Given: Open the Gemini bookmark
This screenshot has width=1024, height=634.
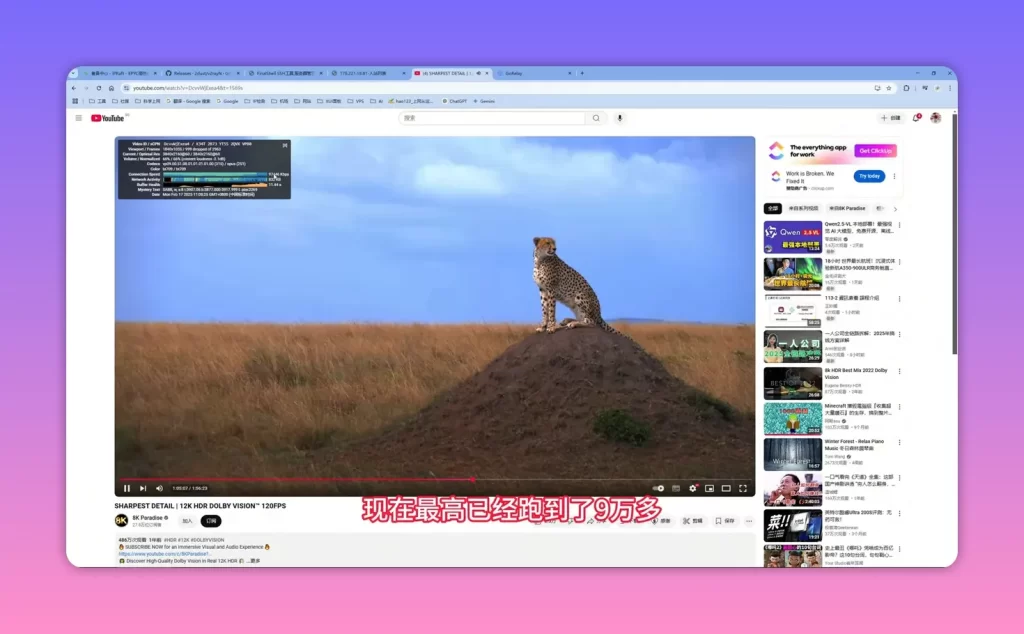Looking at the screenshot, I should tap(484, 101).
